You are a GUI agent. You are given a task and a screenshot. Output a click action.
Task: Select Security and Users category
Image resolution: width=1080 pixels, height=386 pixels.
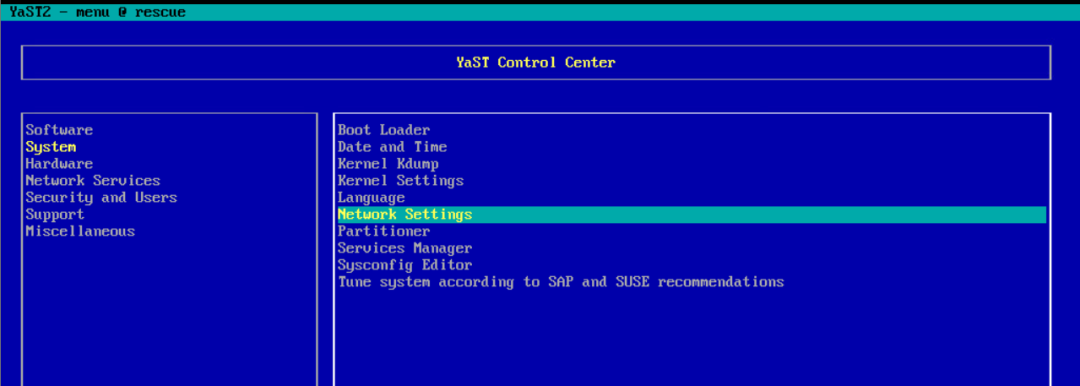tap(101, 197)
